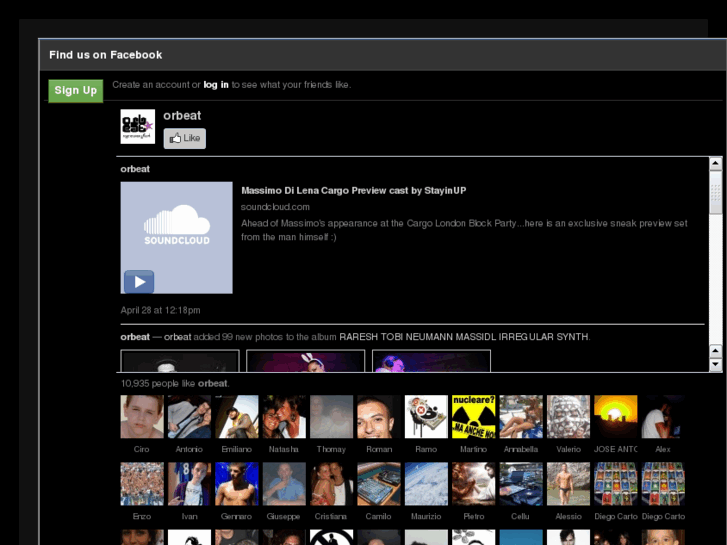Viewport: 727px width, 545px height.
Task: Open Maurizio's sky profile picture
Action: (x=426, y=484)
